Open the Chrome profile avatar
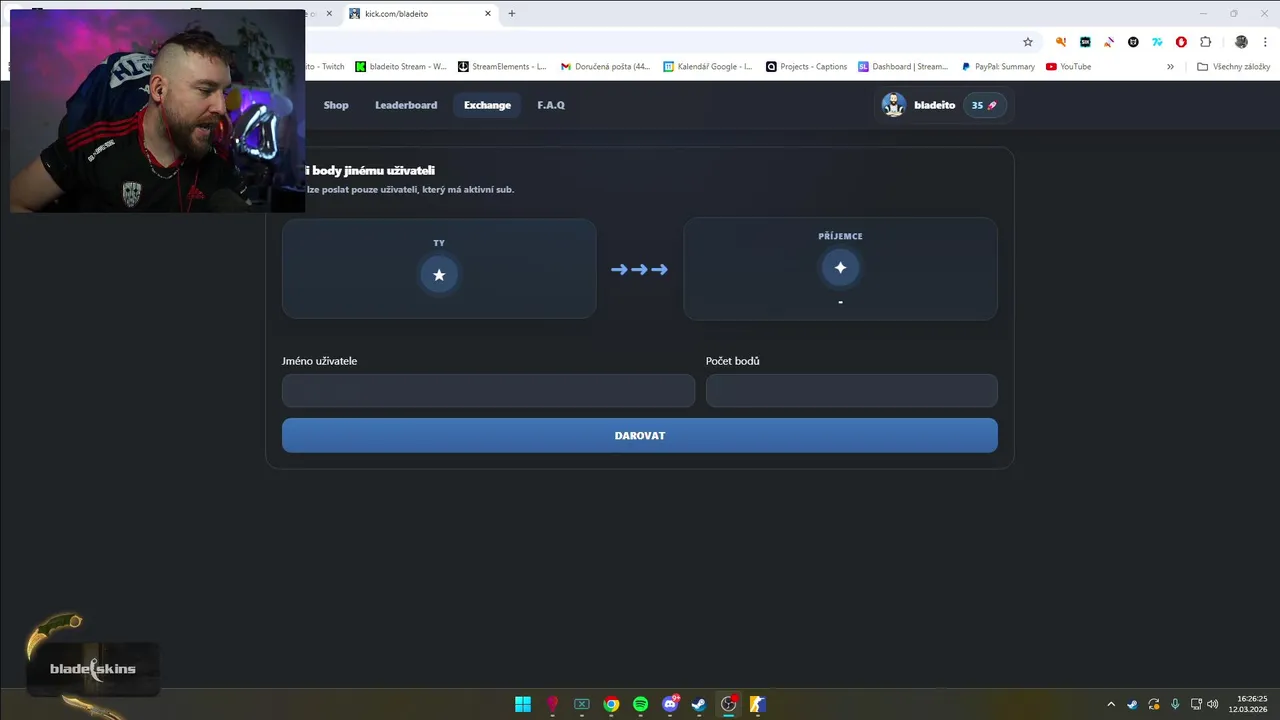 1241,42
